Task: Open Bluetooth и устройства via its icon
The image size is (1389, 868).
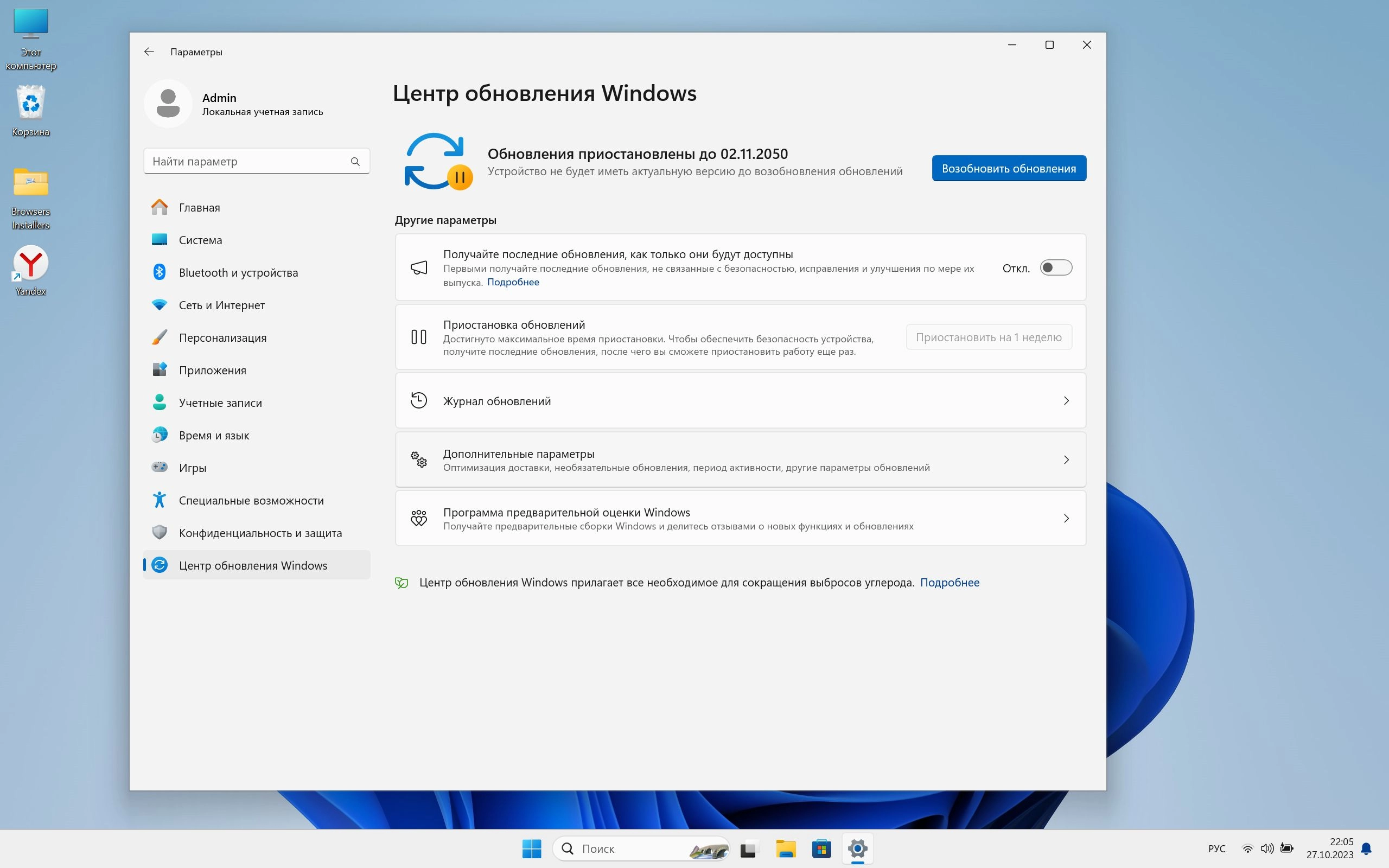Action: (x=160, y=272)
